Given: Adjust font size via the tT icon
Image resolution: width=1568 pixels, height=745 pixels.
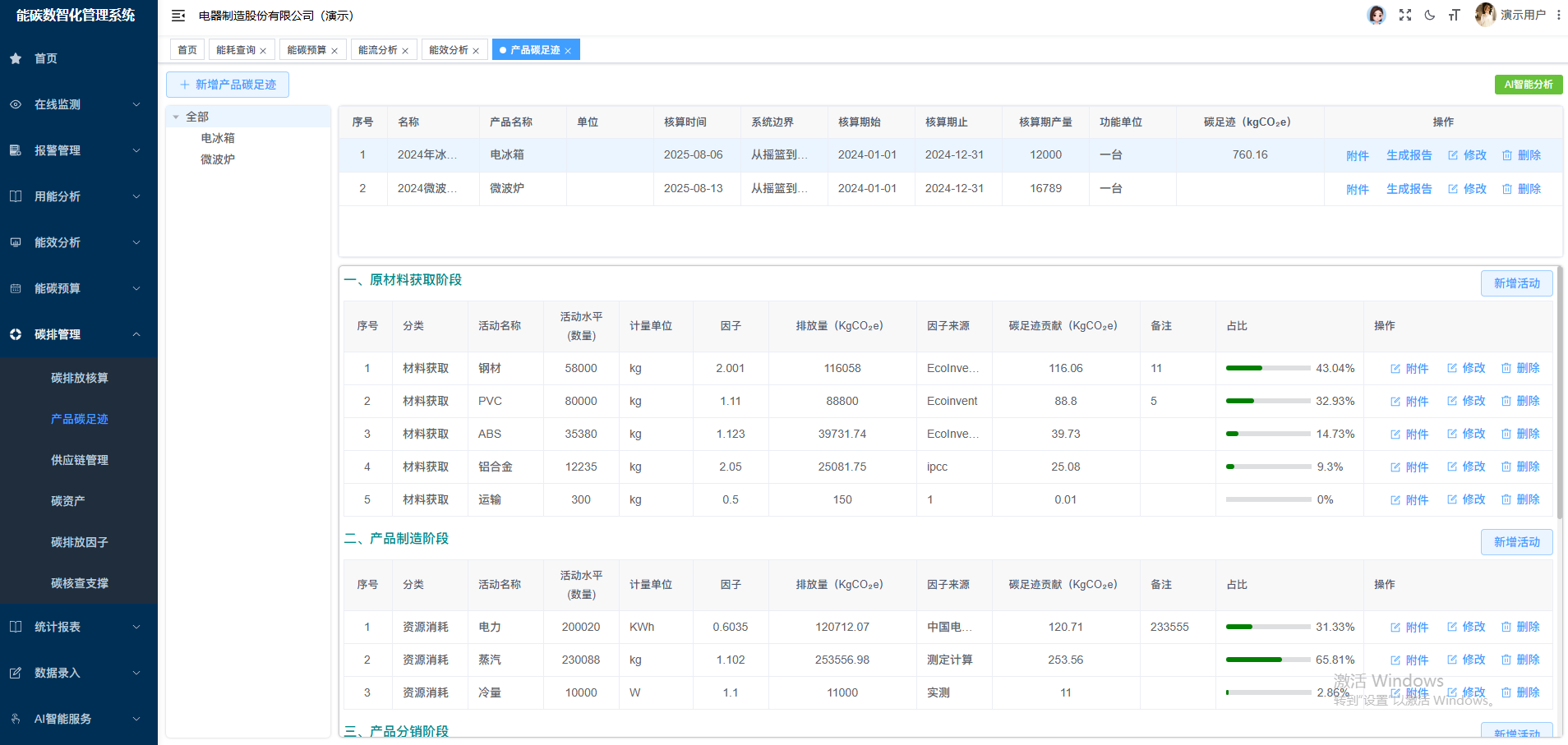Looking at the screenshot, I should pos(1455,15).
